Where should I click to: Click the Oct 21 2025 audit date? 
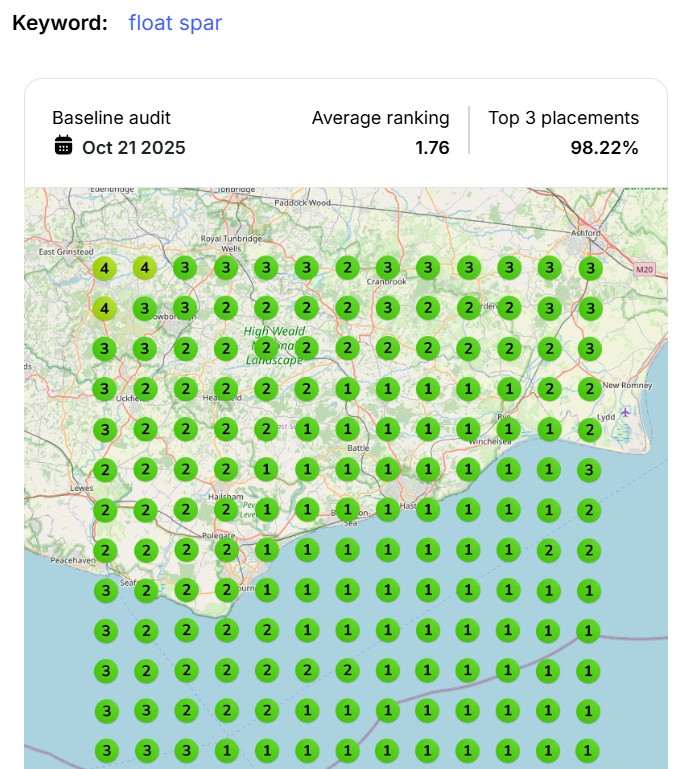tap(133, 147)
